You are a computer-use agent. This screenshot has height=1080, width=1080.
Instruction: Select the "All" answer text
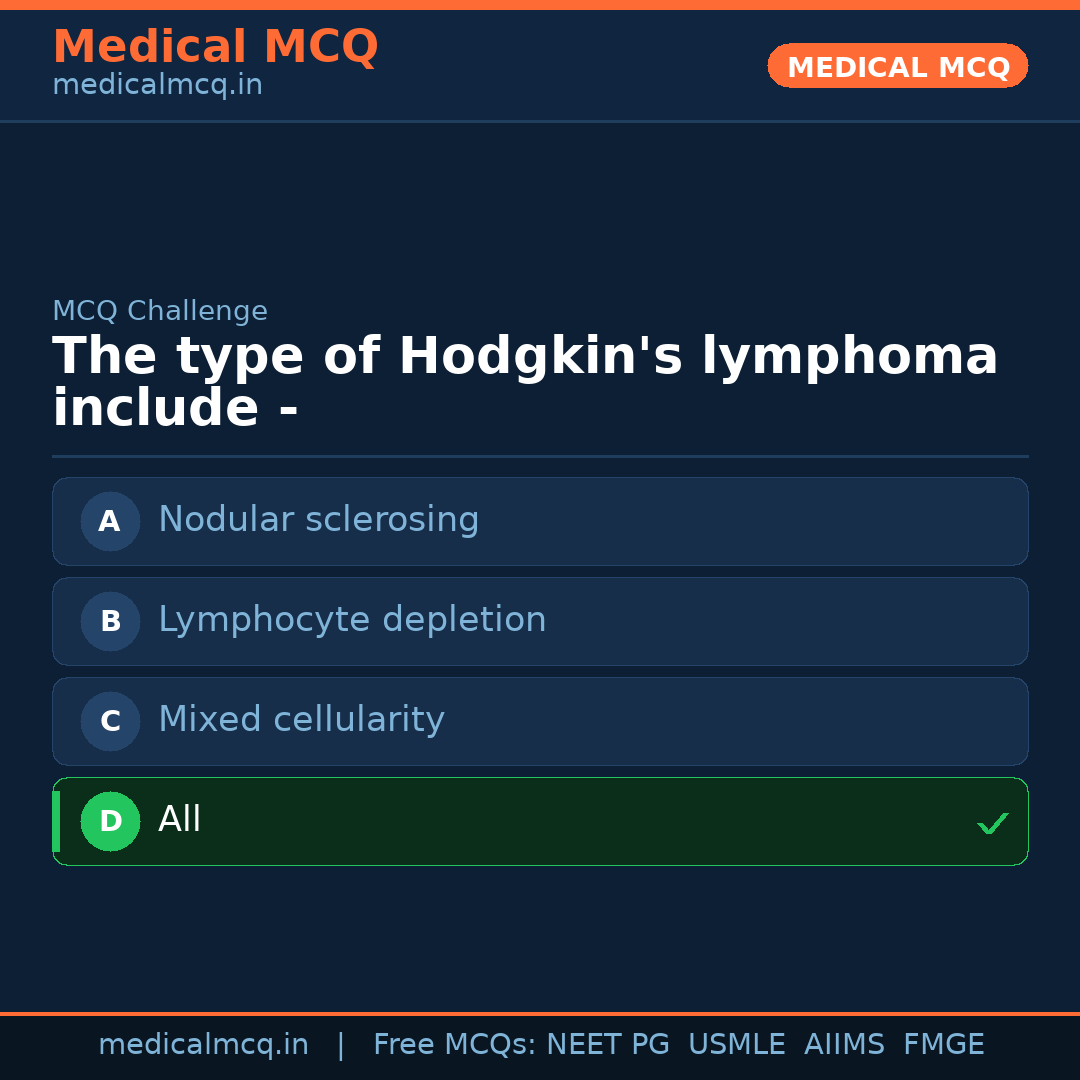(180, 820)
